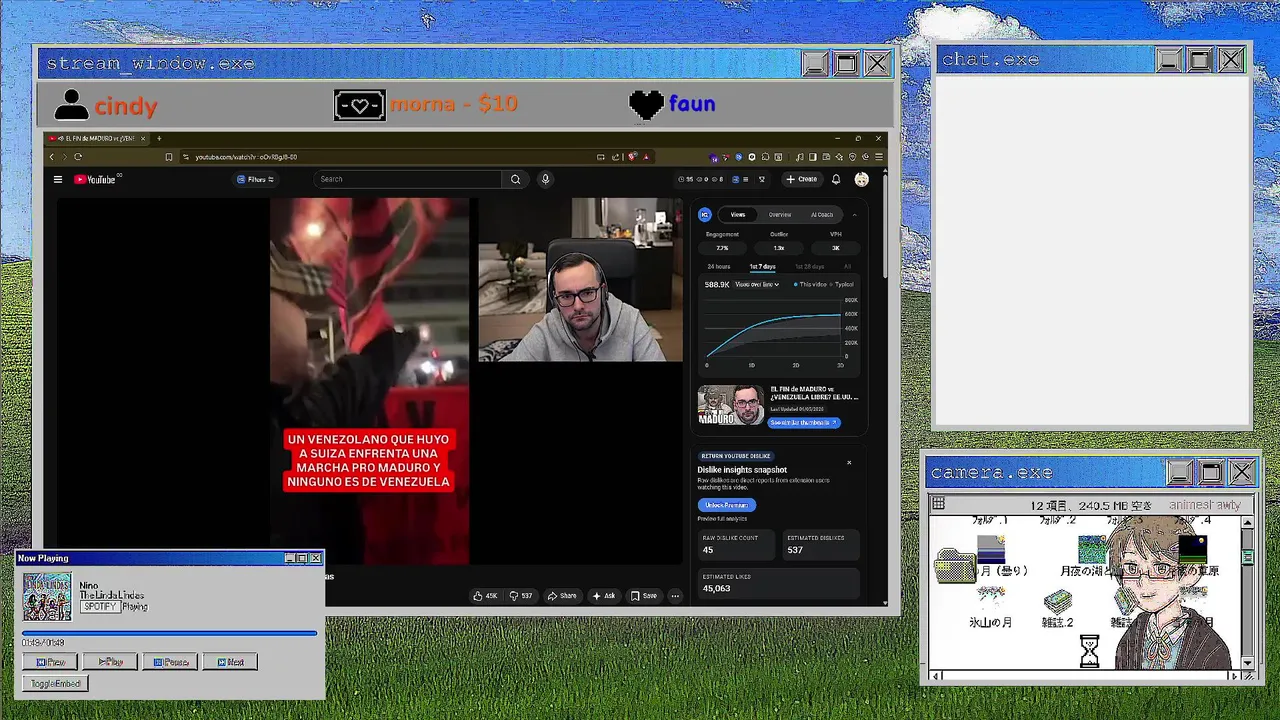Click the YouTube search input field
The image size is (1280, 720).
pos(408,179)
